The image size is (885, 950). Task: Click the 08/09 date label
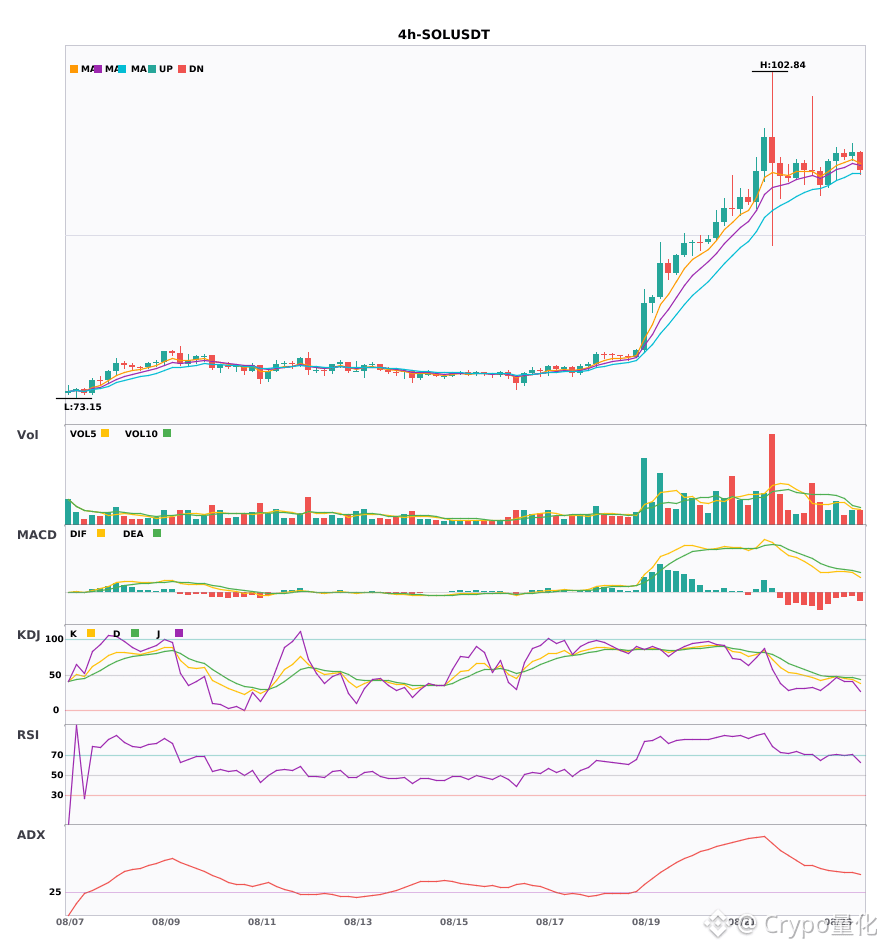click(166, 922)
